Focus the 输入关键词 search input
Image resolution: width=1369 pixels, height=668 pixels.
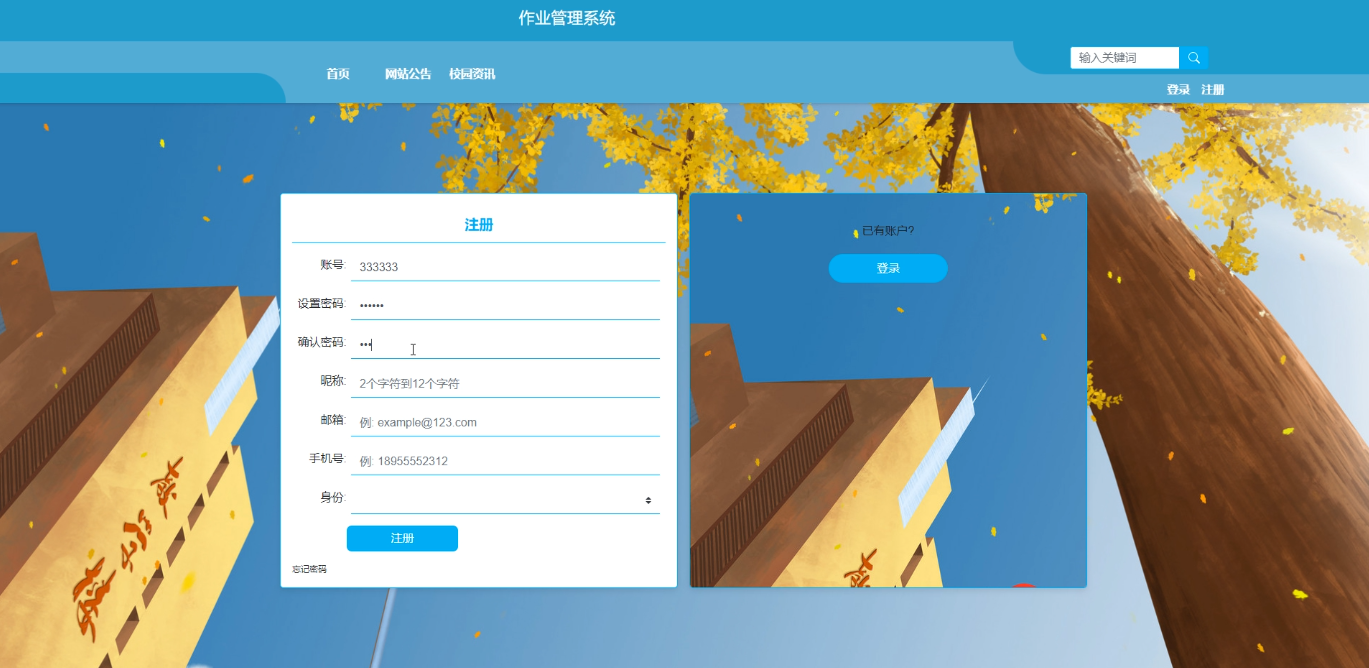pos(1125,58)
